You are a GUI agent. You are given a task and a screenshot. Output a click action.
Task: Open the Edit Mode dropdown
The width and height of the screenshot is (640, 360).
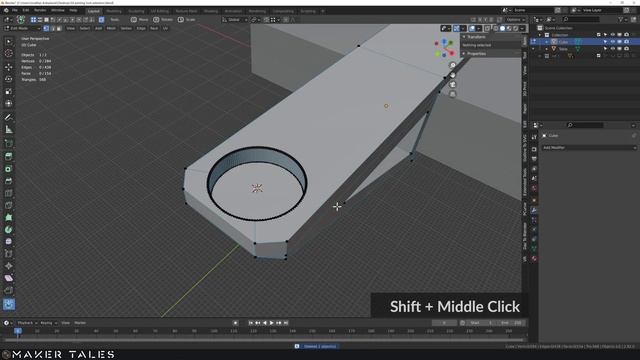22,28
